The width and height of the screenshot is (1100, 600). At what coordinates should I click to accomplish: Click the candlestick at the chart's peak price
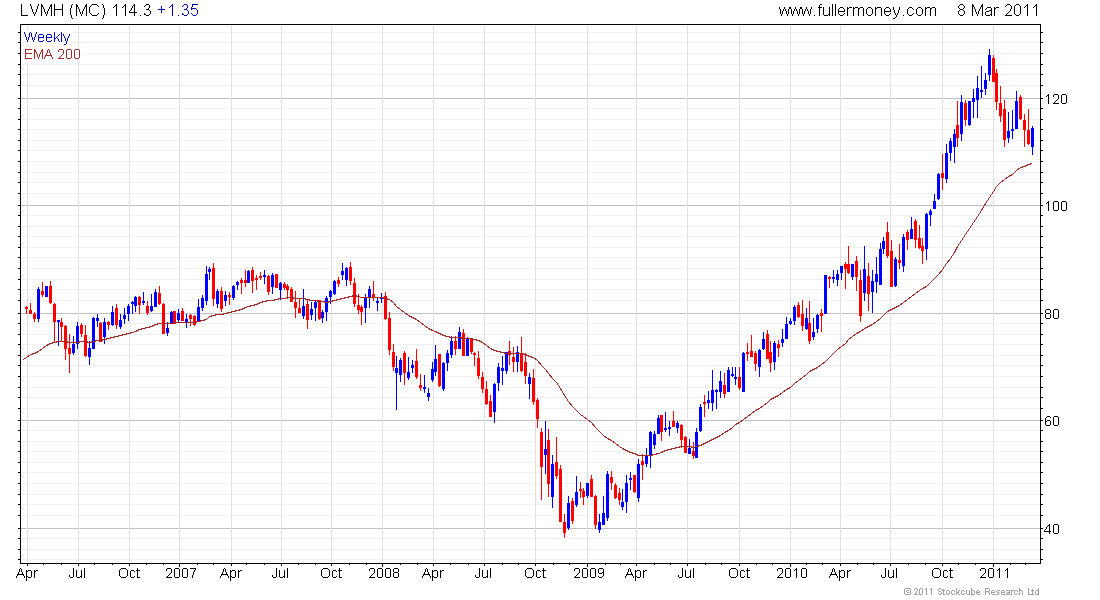coord(990,65)
